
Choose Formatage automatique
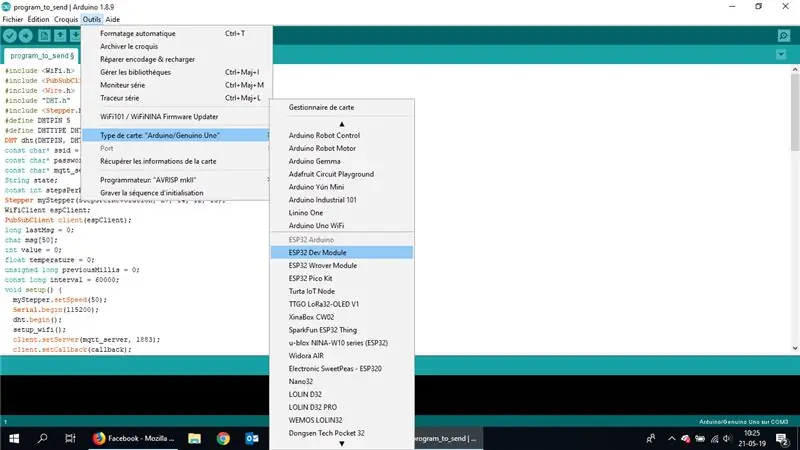tap(176, 33)
